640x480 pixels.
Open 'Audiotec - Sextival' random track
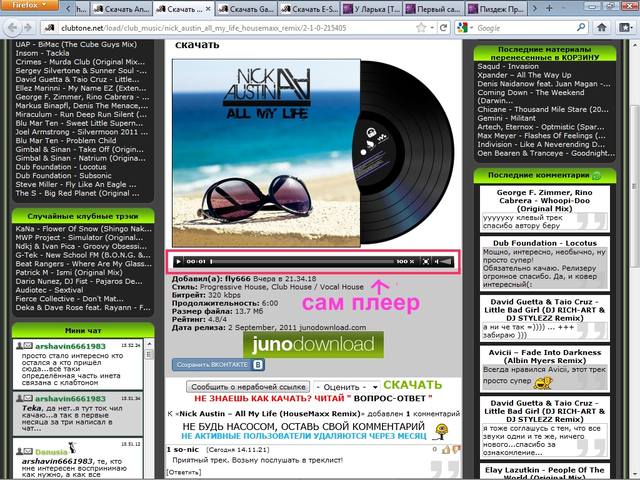coord(49,290)
